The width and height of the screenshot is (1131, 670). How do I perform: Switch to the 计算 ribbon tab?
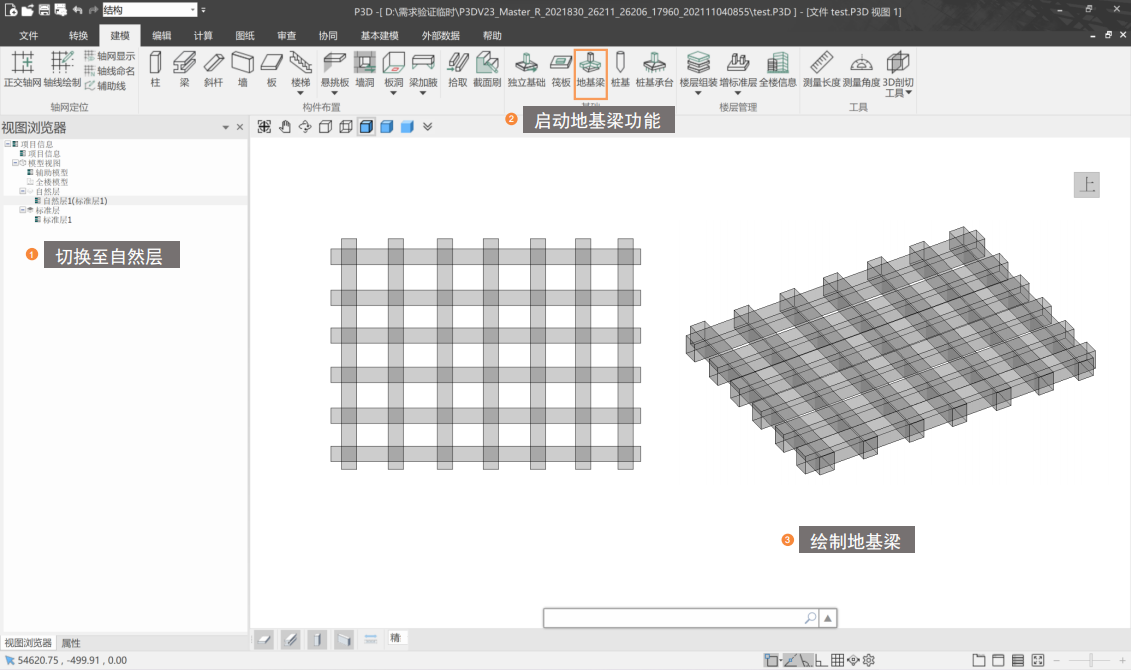point(203,35)
